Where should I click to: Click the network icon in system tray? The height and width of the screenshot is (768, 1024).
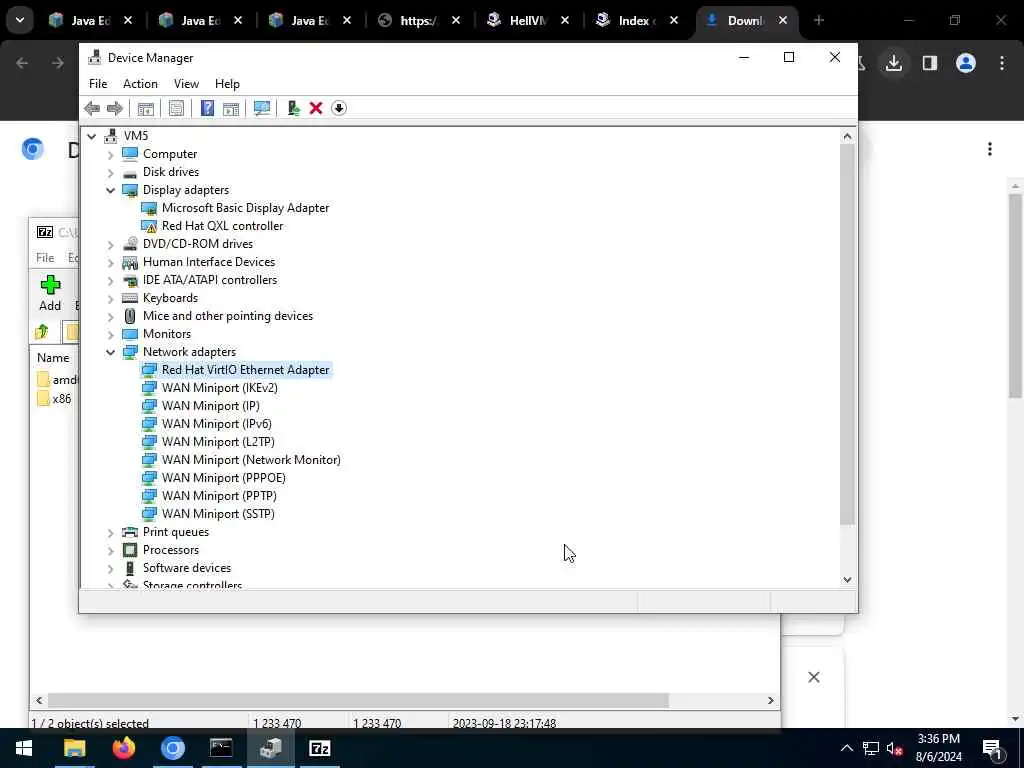point(871,749)
